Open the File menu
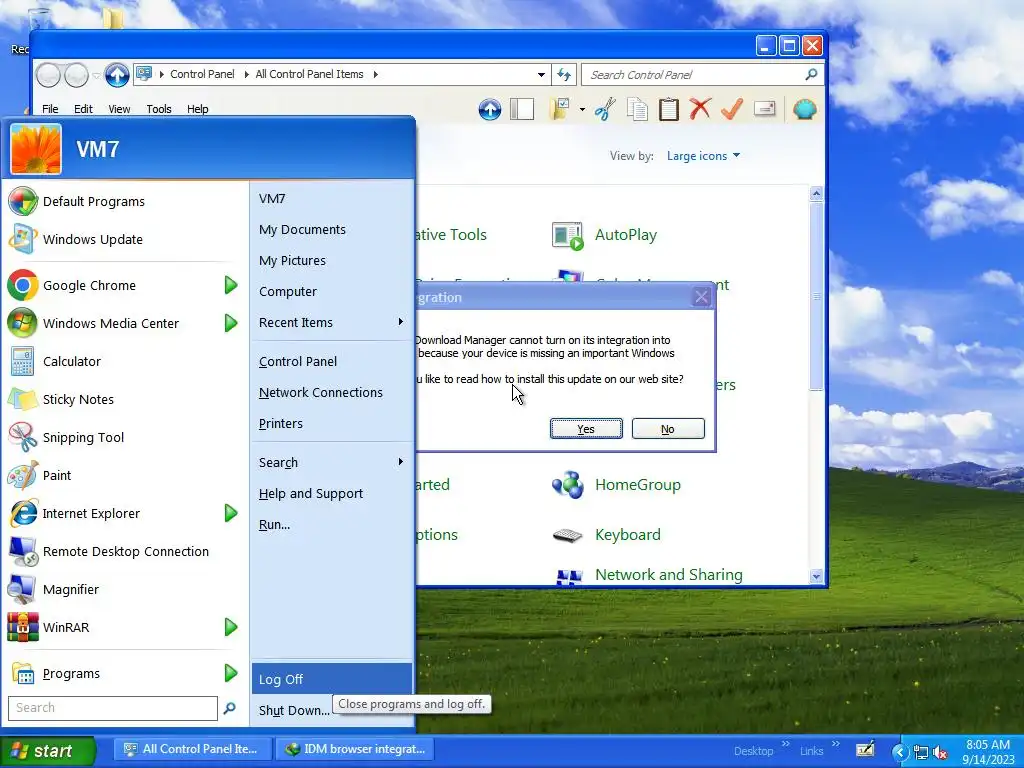1024x768 pixels. [x=50, y=109]
